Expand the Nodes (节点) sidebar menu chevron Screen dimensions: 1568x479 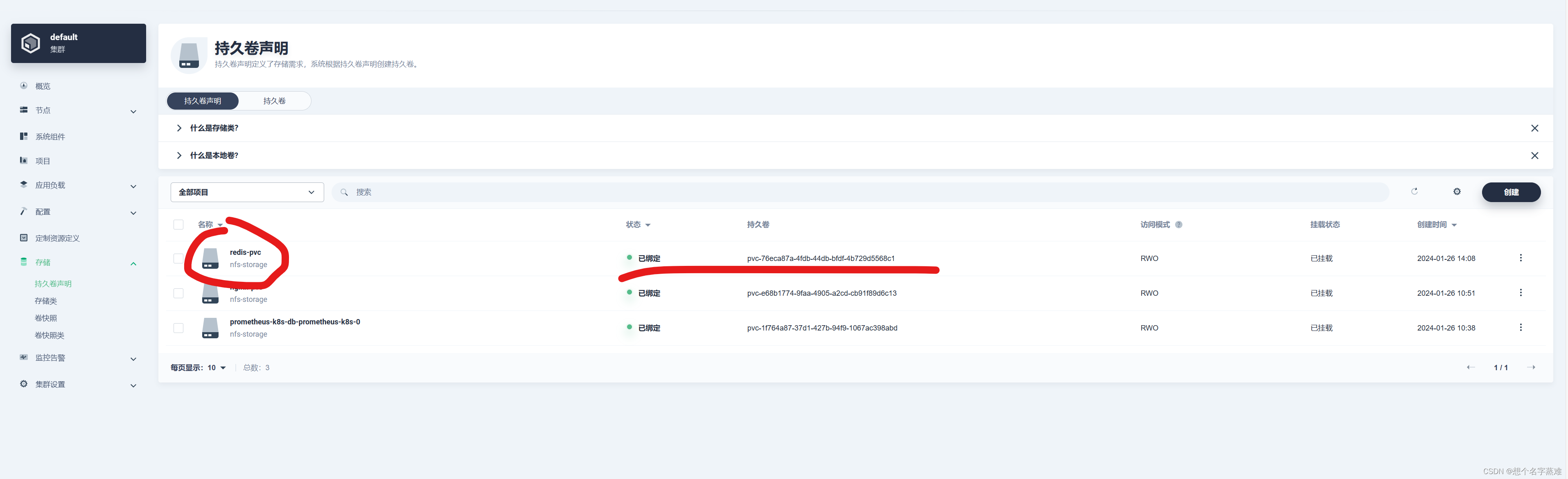click(133, 111)
